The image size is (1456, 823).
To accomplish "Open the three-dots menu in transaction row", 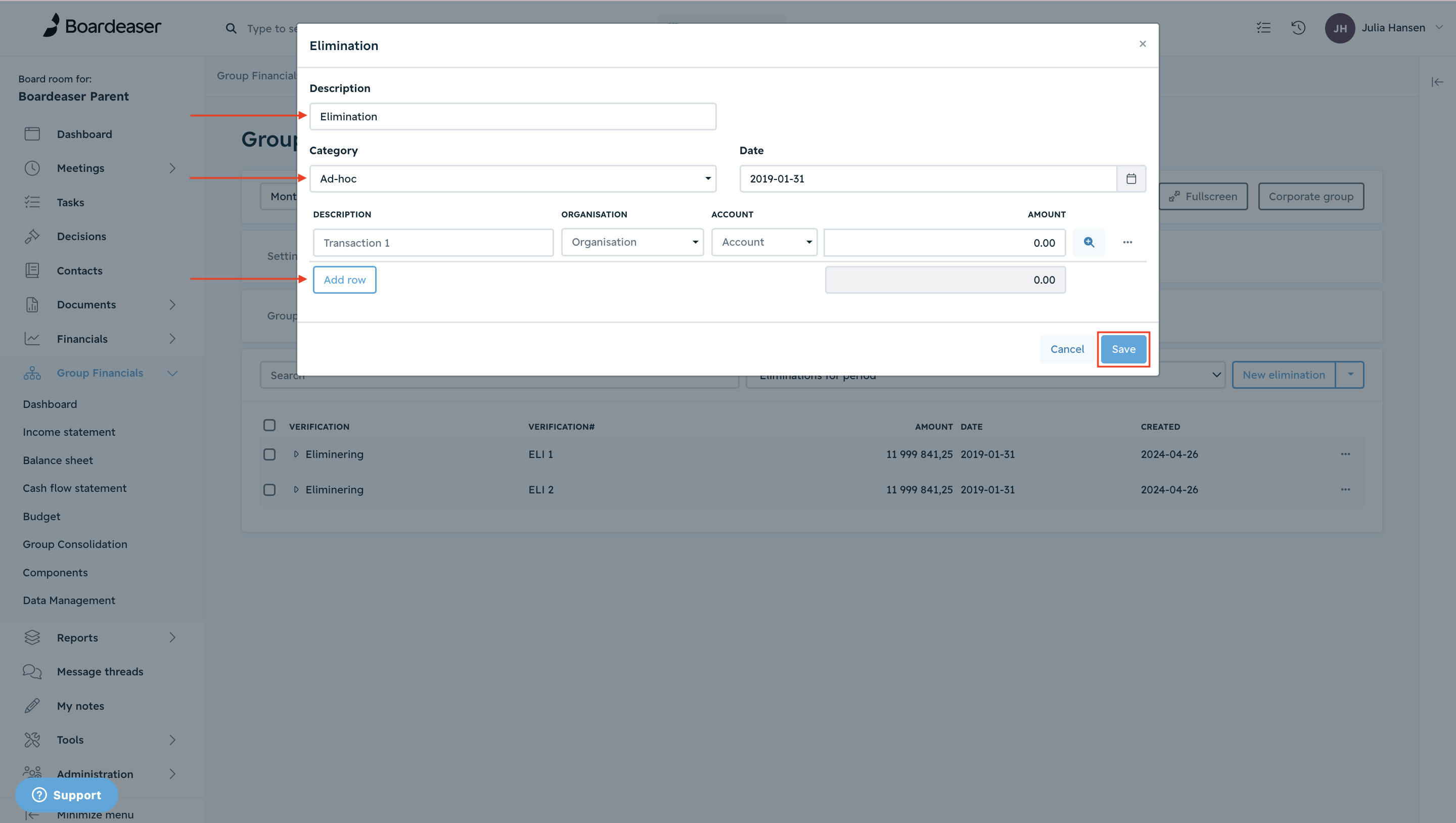I will pos(1127,243).
